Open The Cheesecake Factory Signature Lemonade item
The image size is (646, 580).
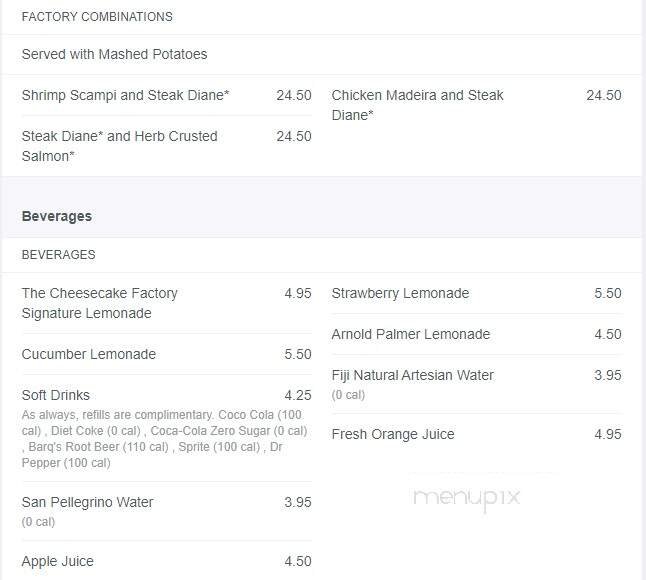[99, 303]
